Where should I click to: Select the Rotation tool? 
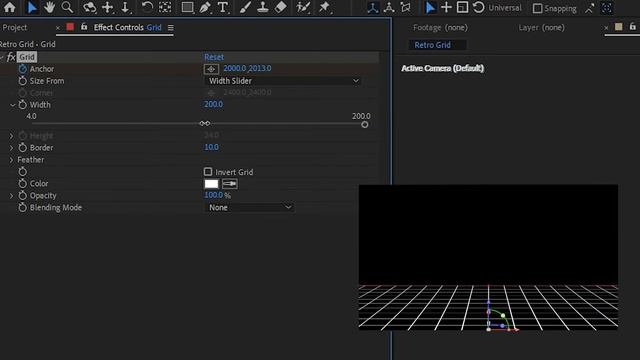(x=147, y=7)
